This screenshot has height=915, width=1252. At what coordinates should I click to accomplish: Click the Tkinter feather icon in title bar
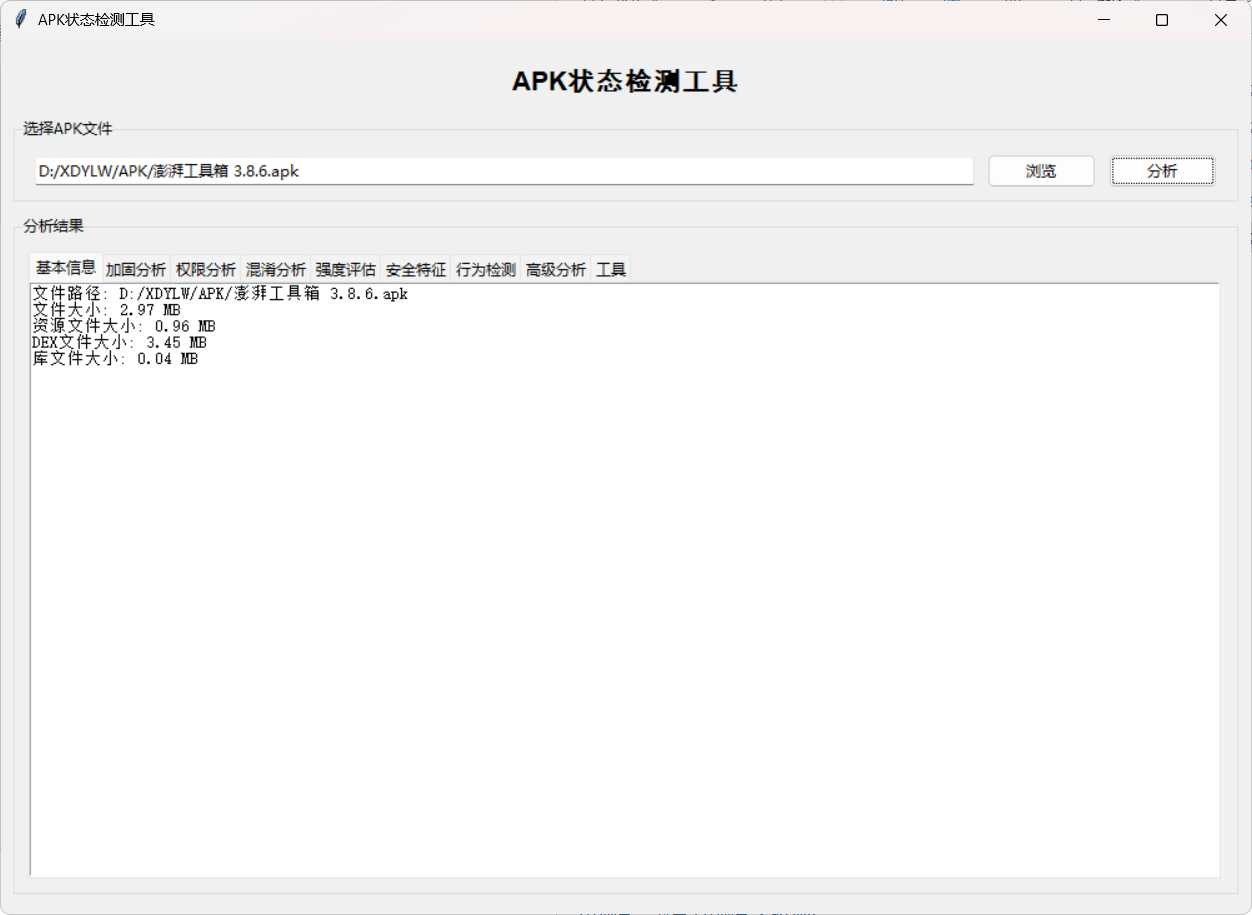(x=19, y=18)
